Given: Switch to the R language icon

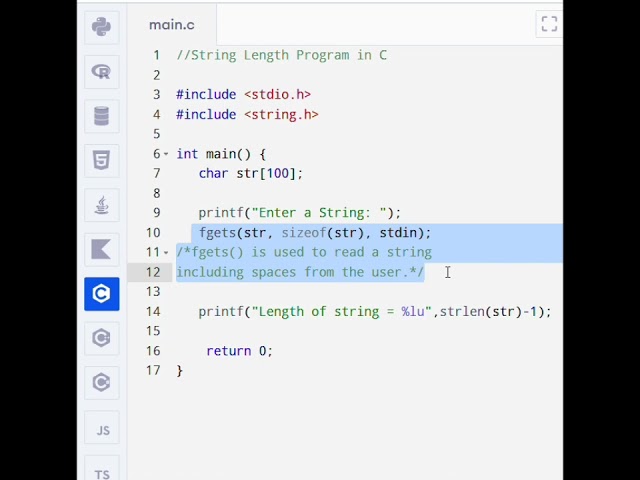Looking at the screenshot, I should [x=102, y=72].
